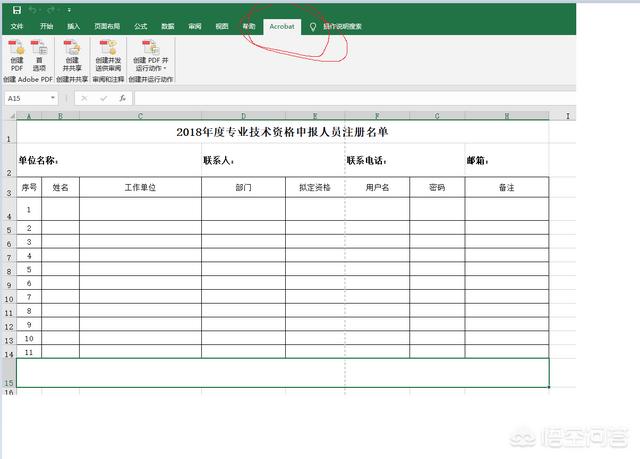Image resolution: width=640 pixels, height=459 pixels.
Task: Click the selected merged cell in row 15
Action: pyautogui.click(x=283, y=373)
